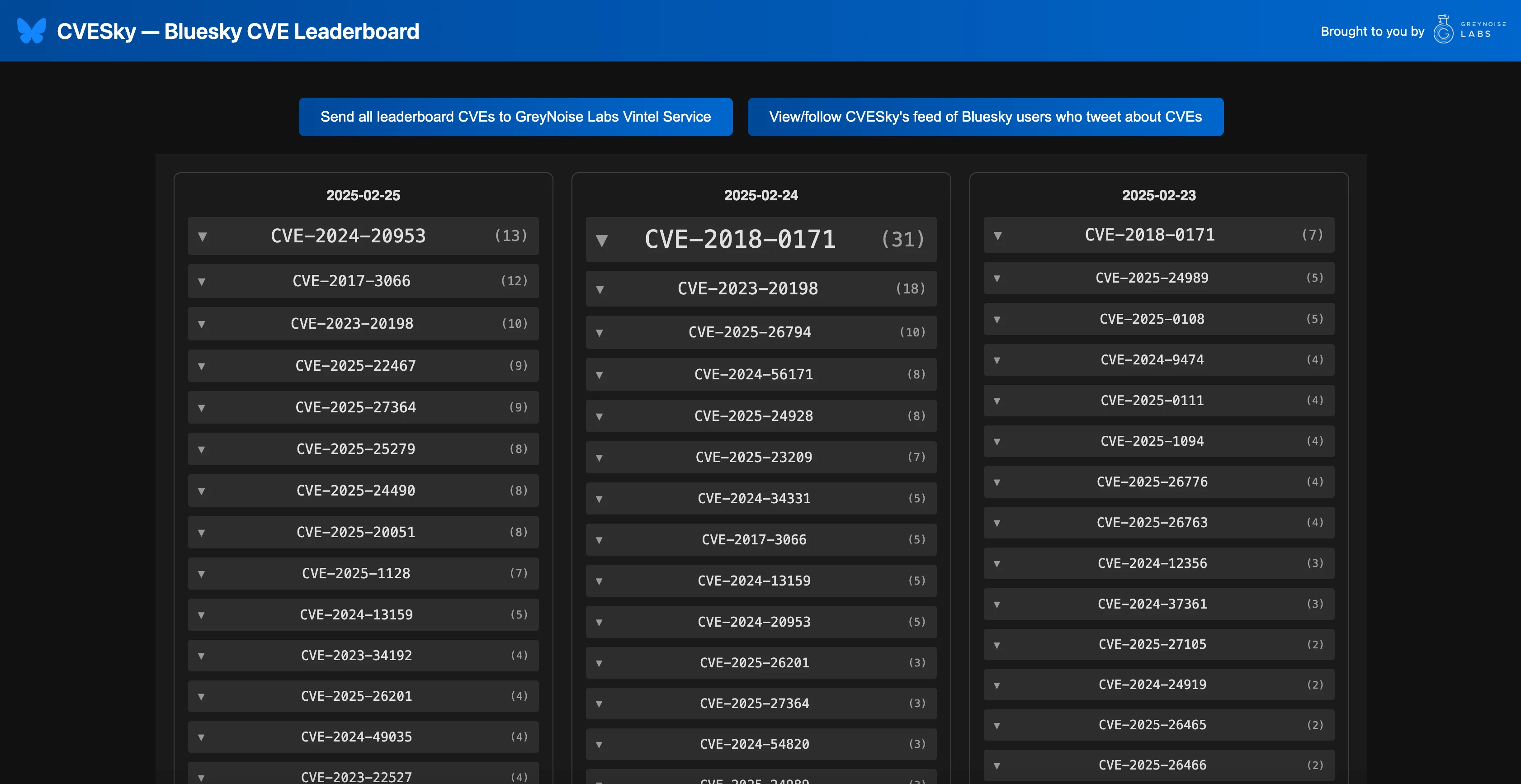Image resolution: width=1521 pixels, height=784 pixels.
Task: Click the Bluesky butterfly logo icon
Action: point(31,31)
